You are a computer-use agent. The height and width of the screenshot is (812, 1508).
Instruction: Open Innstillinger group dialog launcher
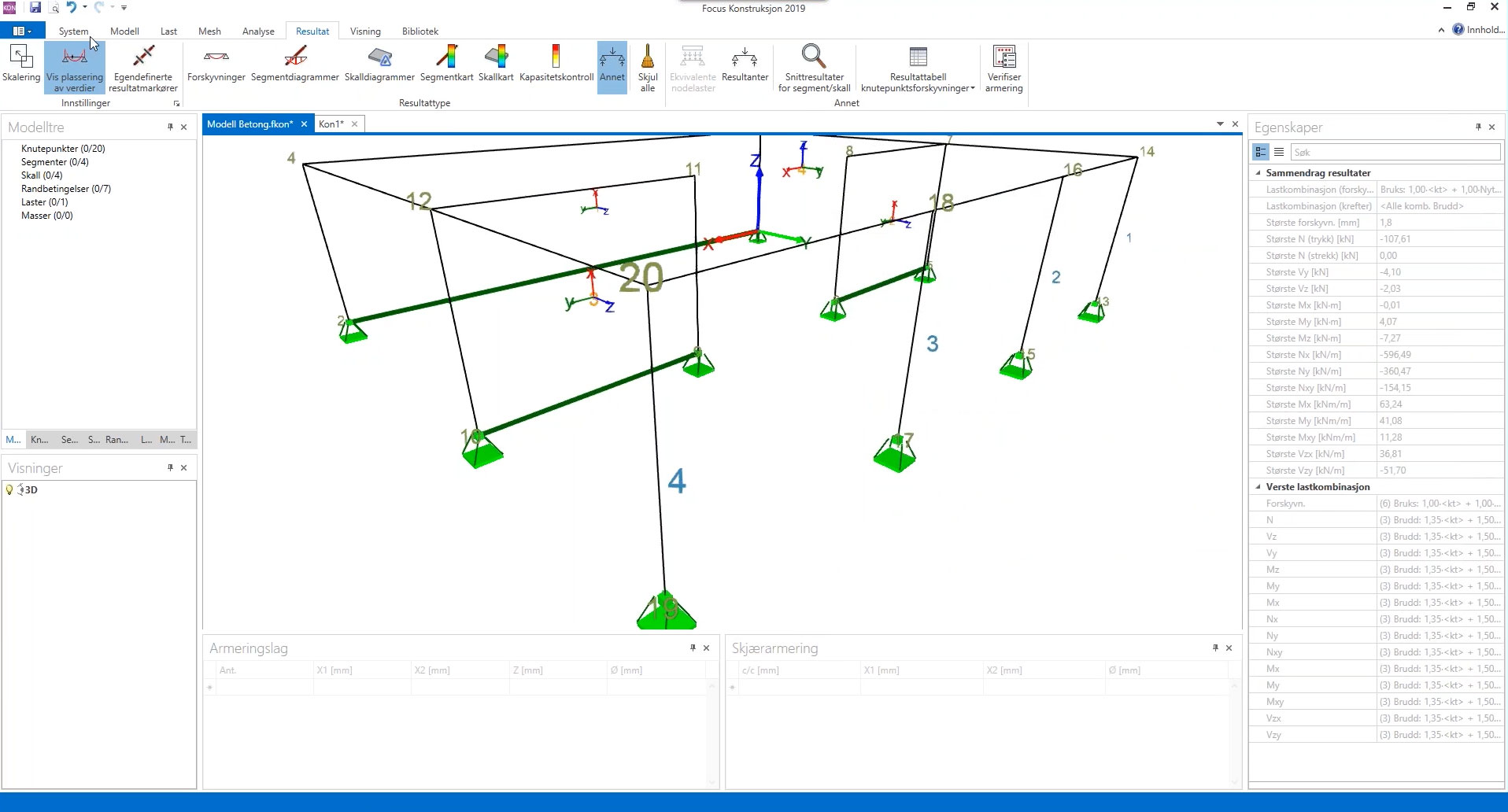coord(176,104)
